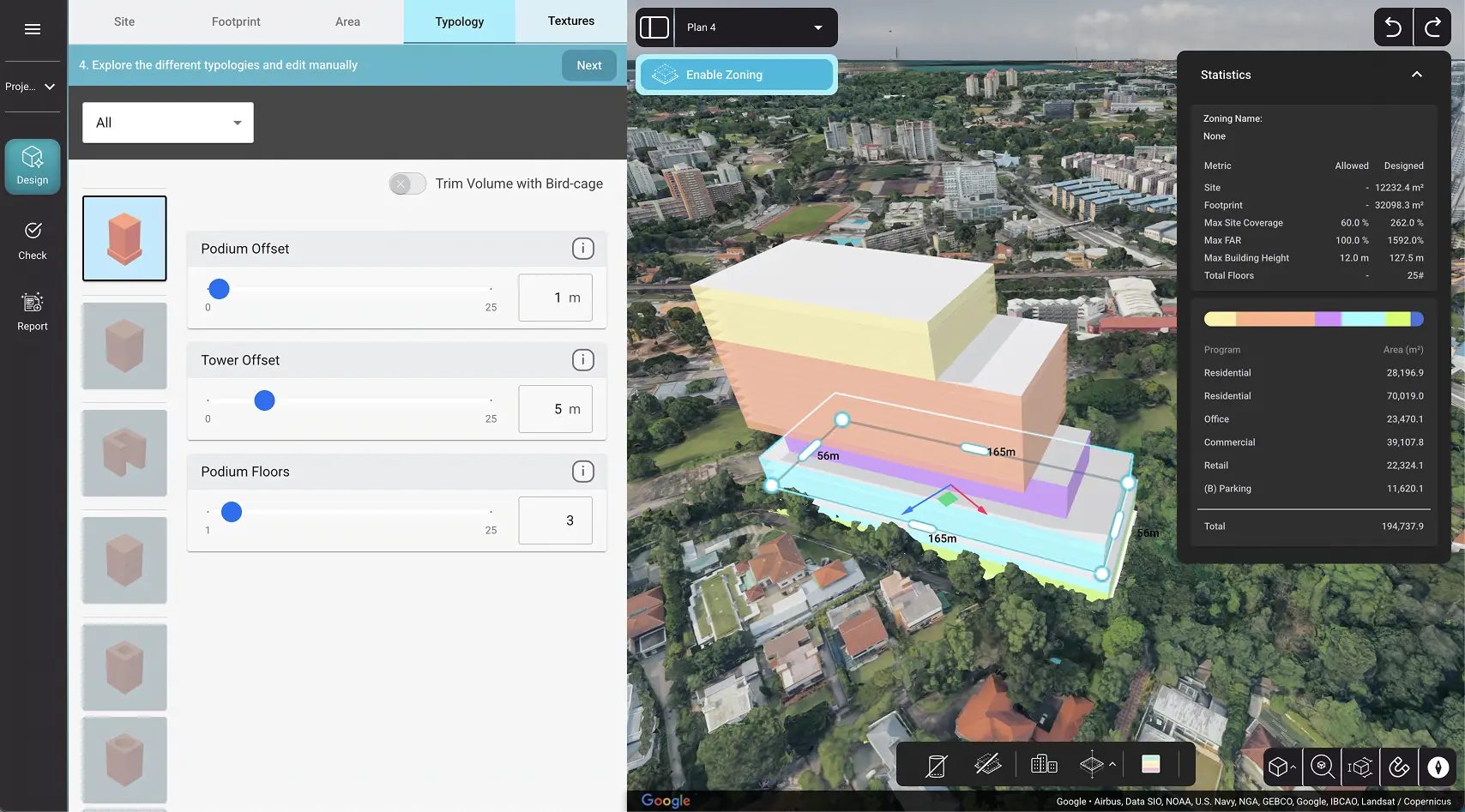Select the first highlighted typology thumbnail

pos(124,238)
